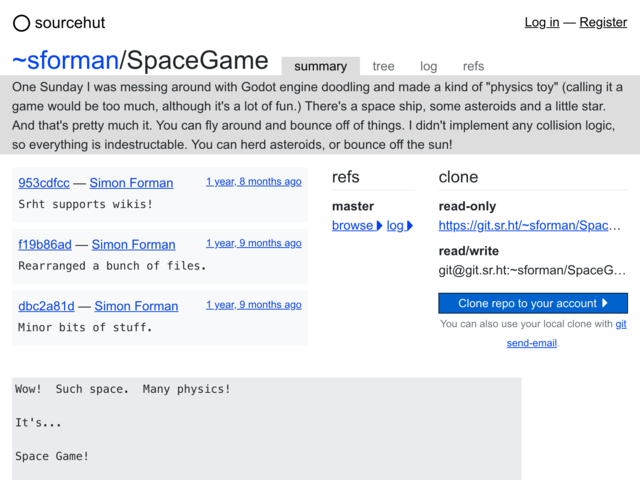640x480 pixels.
Task: Switch to the tree tab
Action: coord(383,66)
